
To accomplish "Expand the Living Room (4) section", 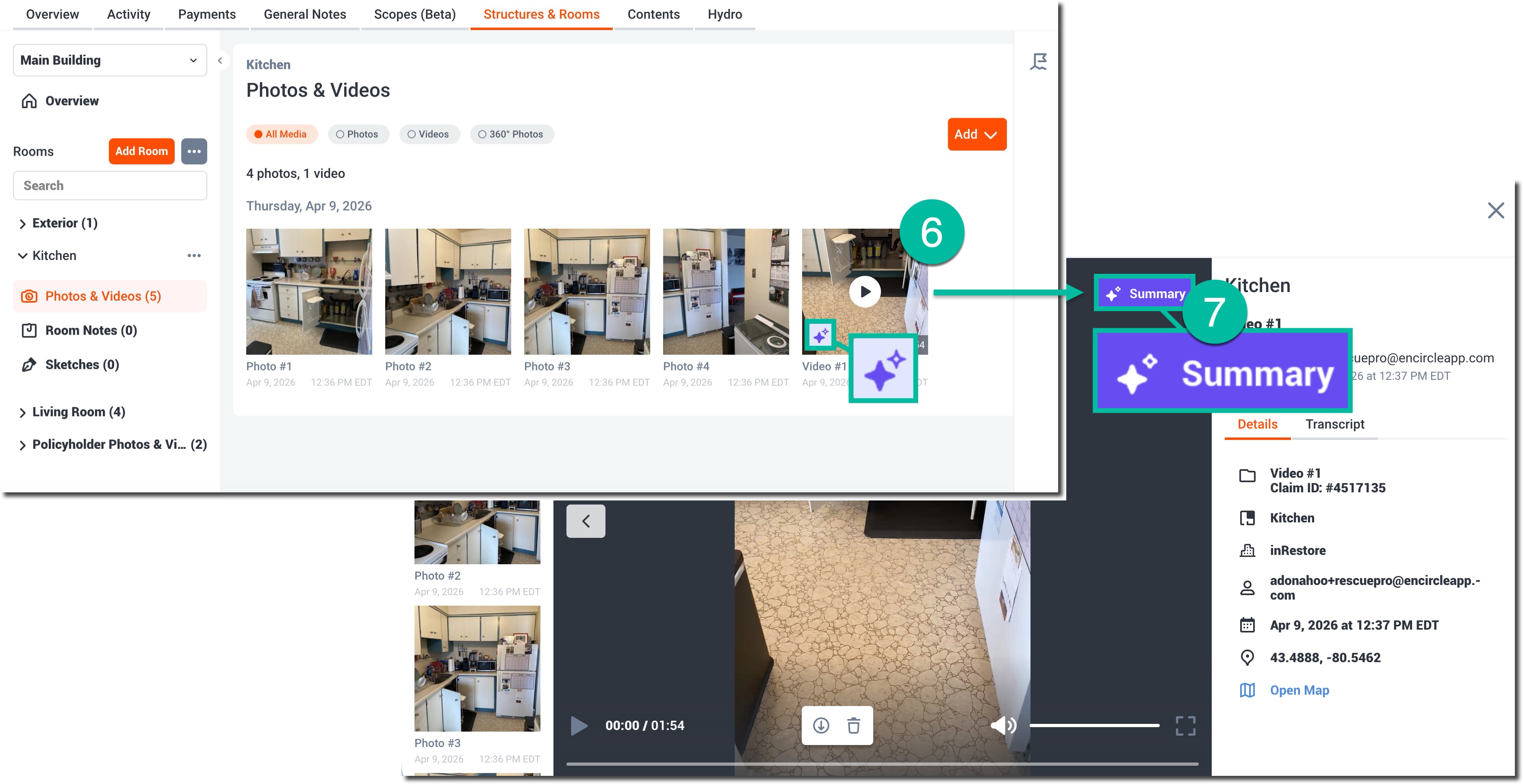I will point(78,412).
